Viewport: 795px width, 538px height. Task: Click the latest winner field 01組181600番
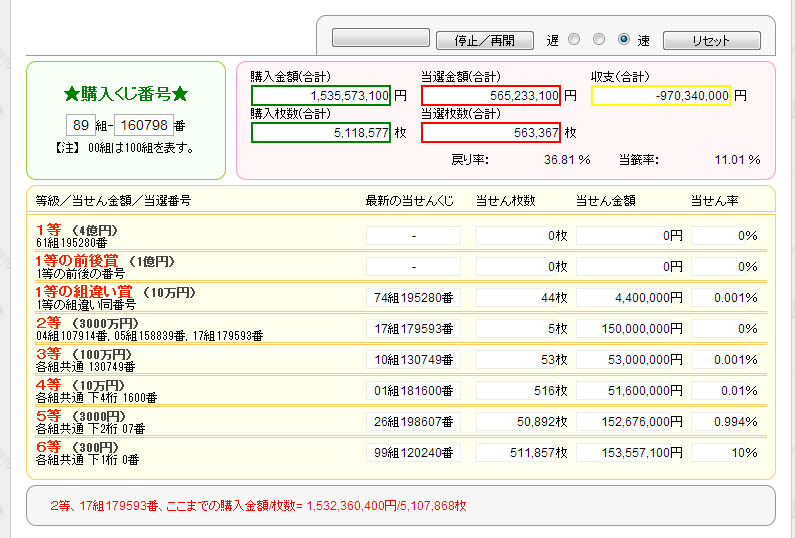[413, 390]
